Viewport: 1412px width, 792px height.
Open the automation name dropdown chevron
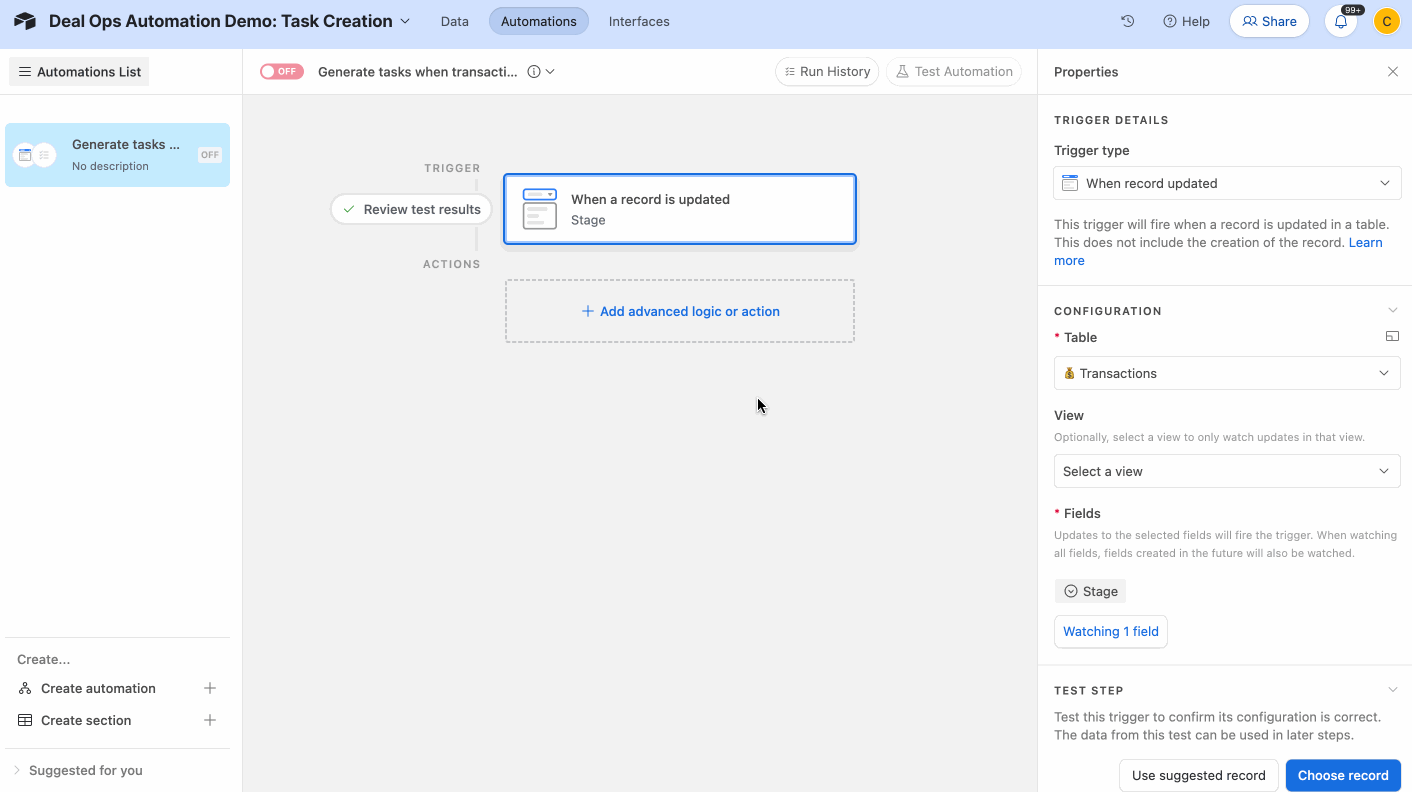point(550,72)
